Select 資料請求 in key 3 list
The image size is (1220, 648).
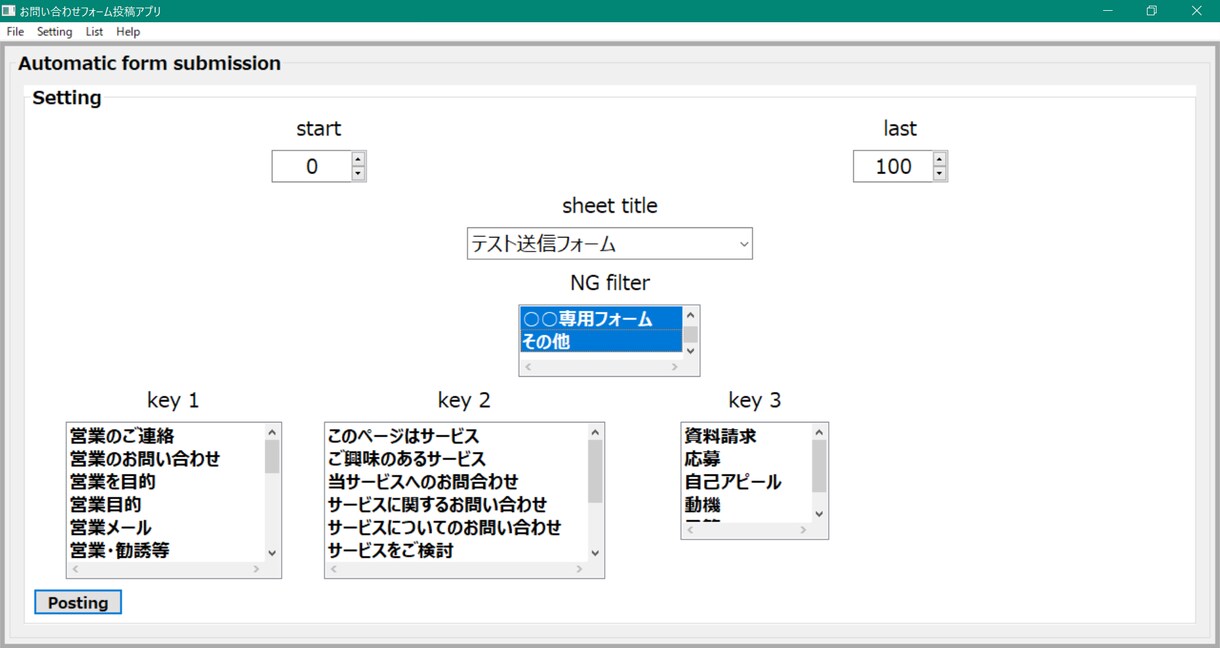746,436
